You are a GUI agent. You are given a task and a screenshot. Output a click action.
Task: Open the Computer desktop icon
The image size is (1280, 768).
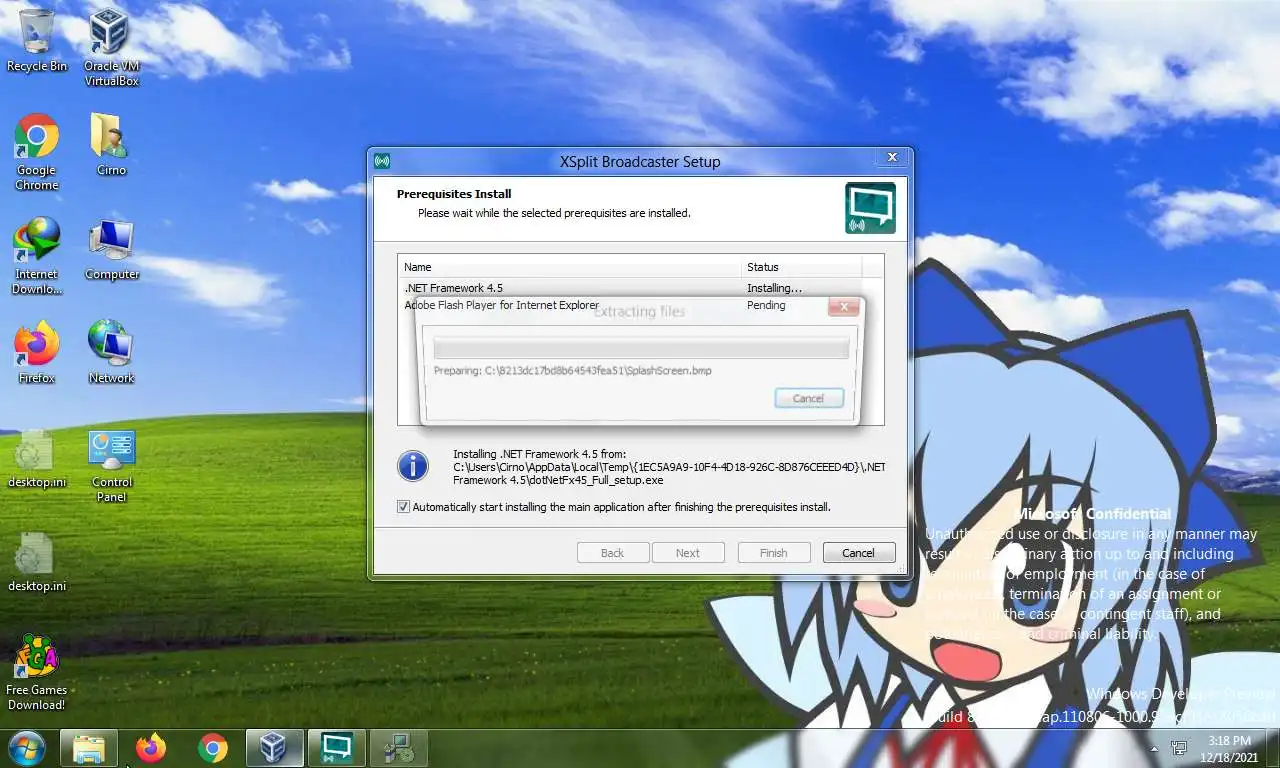(x=111, y=249)
